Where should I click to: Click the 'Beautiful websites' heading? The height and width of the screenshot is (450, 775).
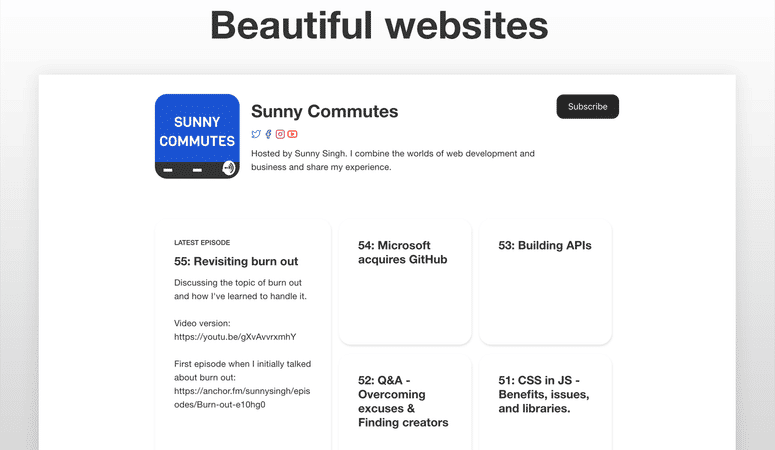coord(379,25)
